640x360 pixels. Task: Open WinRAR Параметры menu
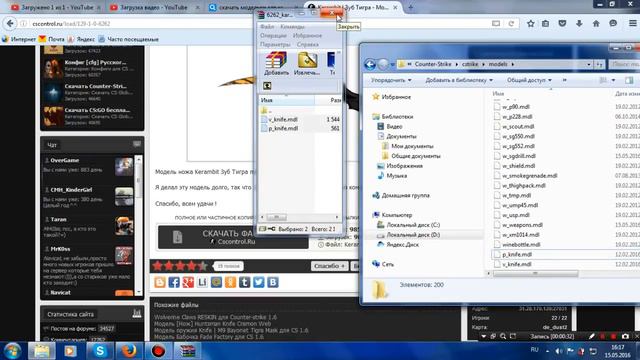275,44
